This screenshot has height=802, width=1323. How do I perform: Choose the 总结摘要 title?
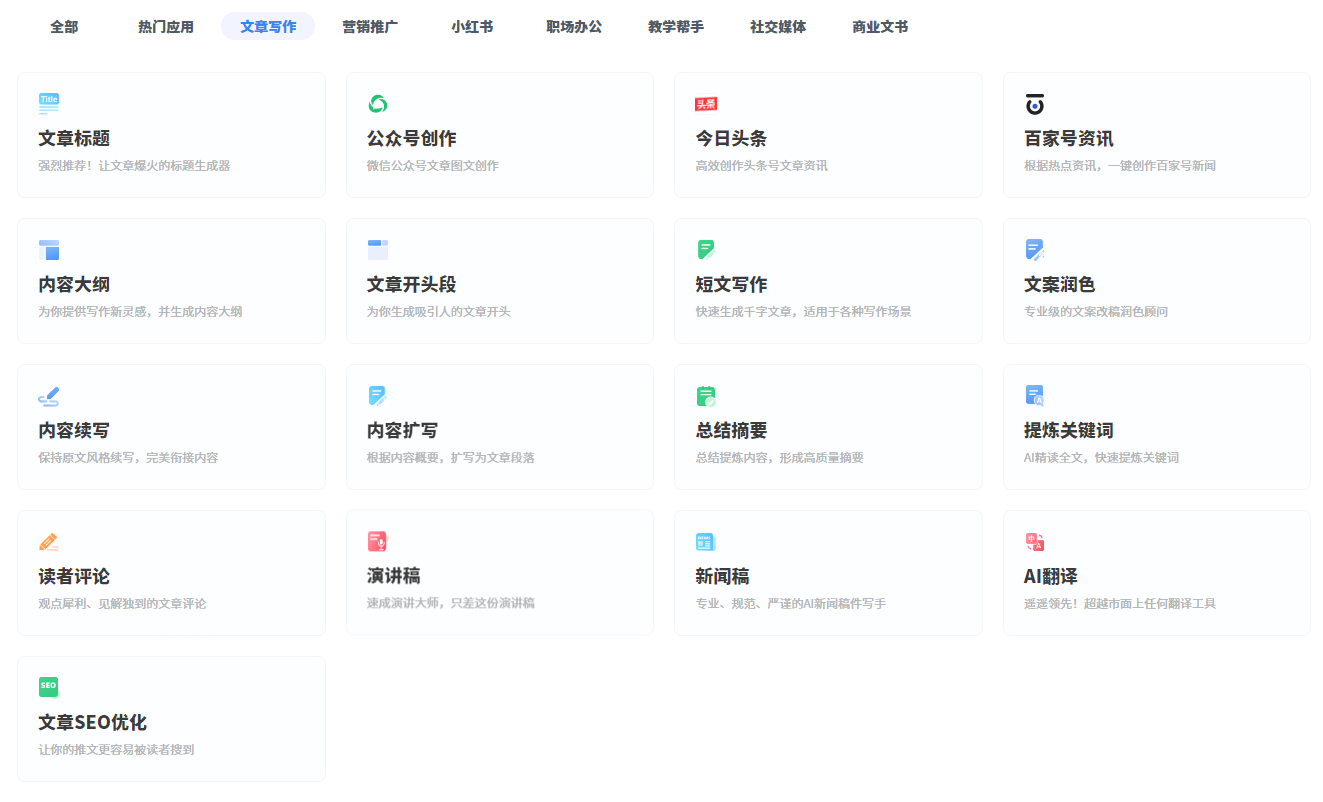click(x=731, y=431)
